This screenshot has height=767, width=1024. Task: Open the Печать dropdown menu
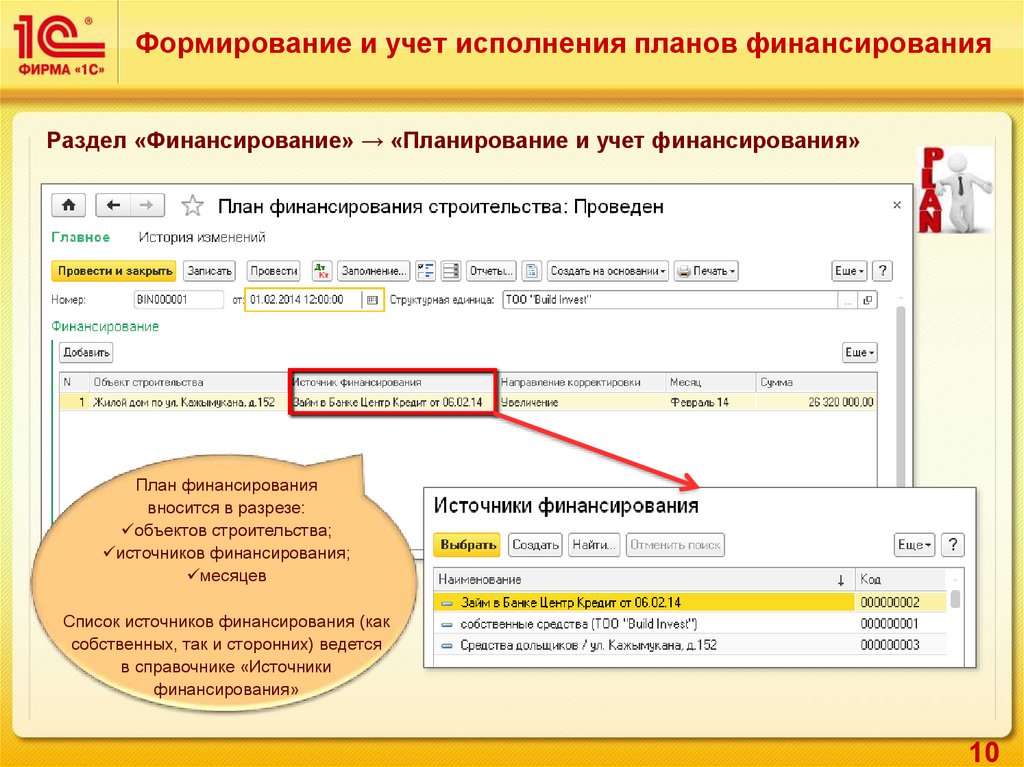706,271
